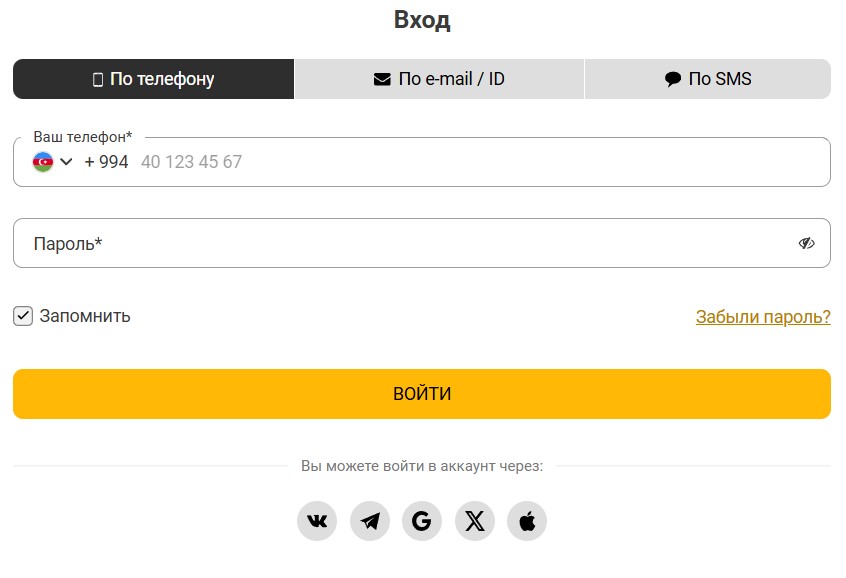Click the phone icon beside 'По телефону'
Image resolution: width=846 pixels, height=578 pixels.
pyautogui.click(x=98, y=79)
